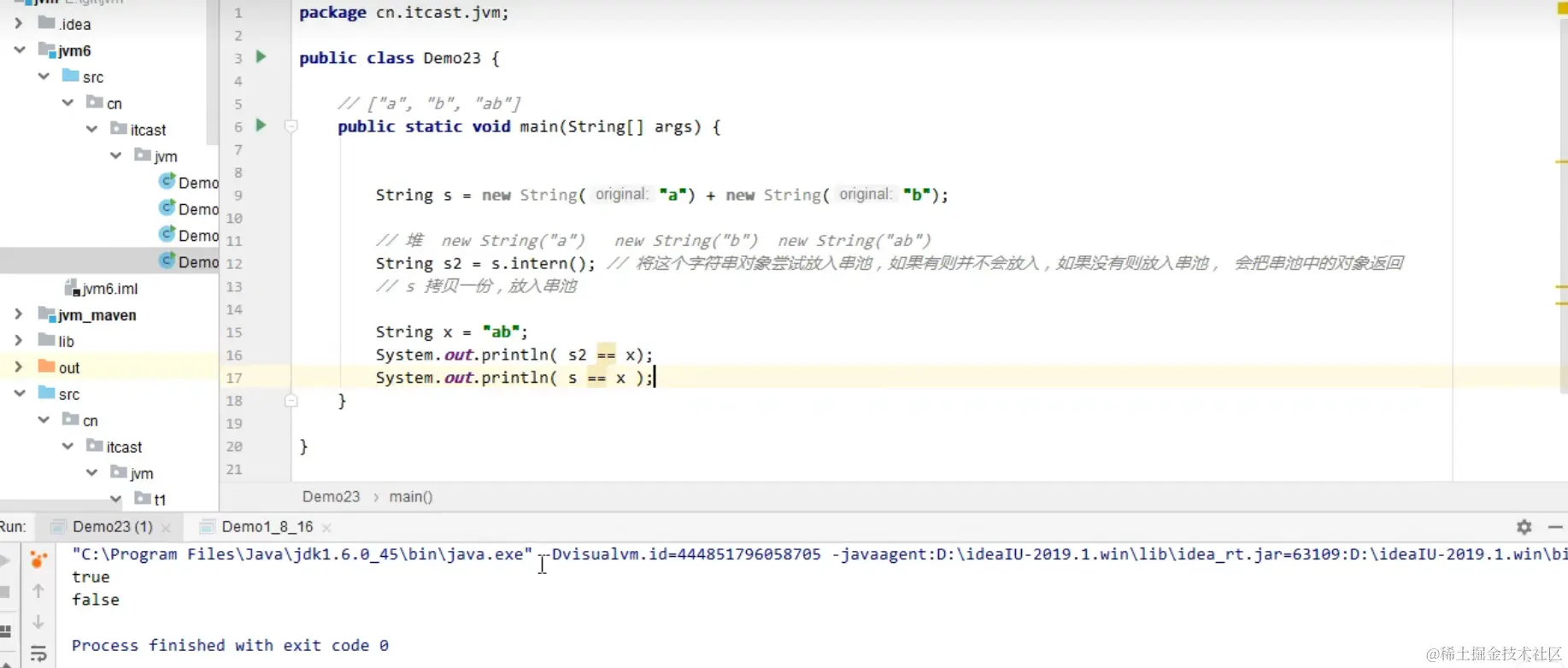Run main method via line 6 gutter arrow
This screenshot has width=1568, height=668.
pos(261,126)
